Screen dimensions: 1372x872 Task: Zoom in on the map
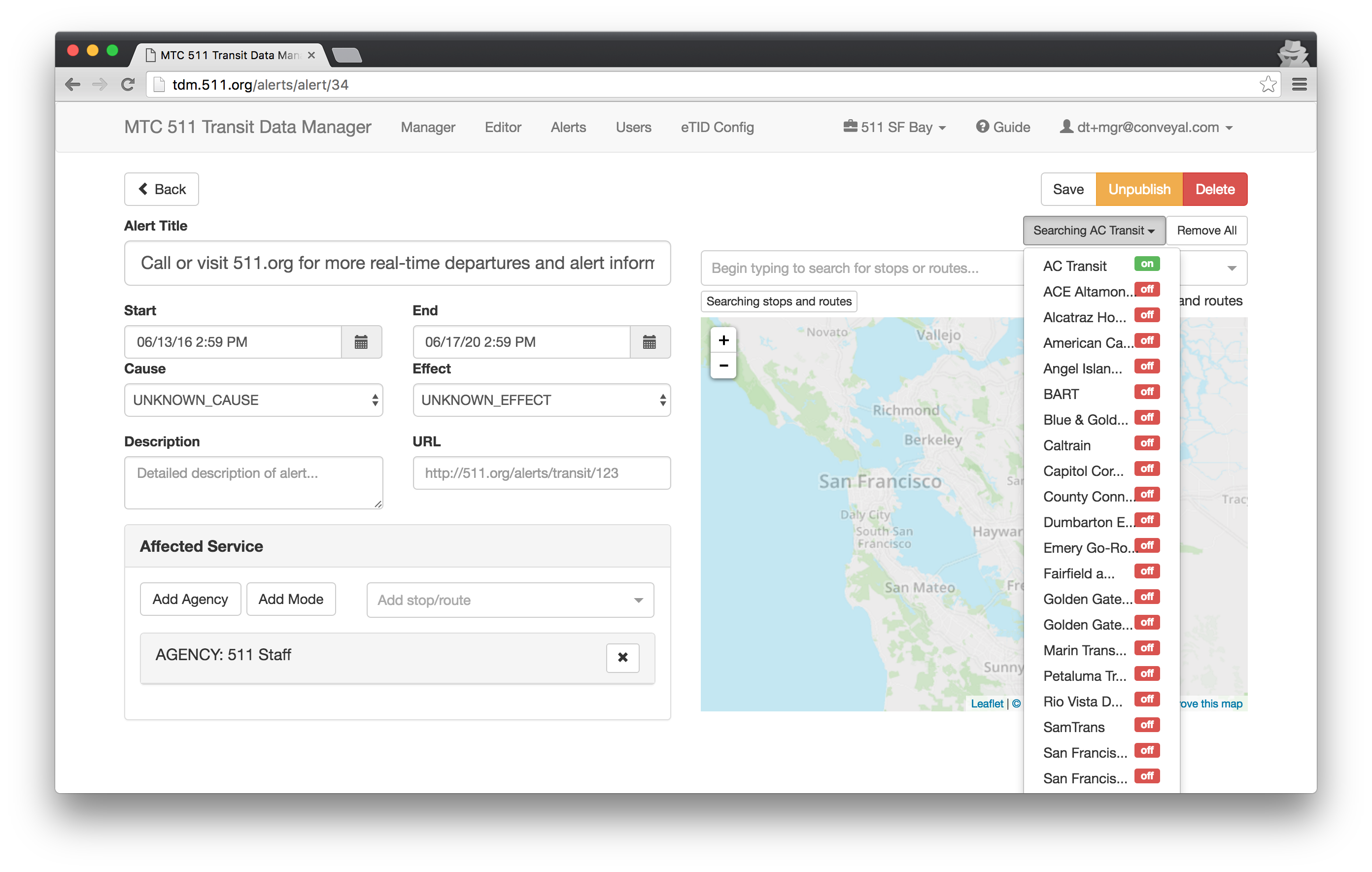(x=723, y=340)
